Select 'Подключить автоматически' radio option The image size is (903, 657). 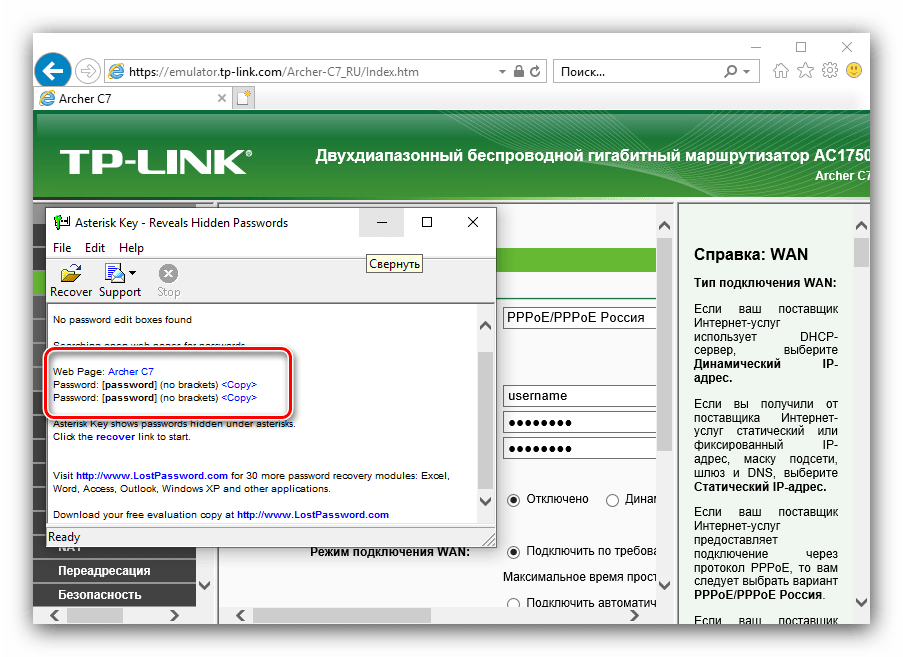[x=514, y=603]
